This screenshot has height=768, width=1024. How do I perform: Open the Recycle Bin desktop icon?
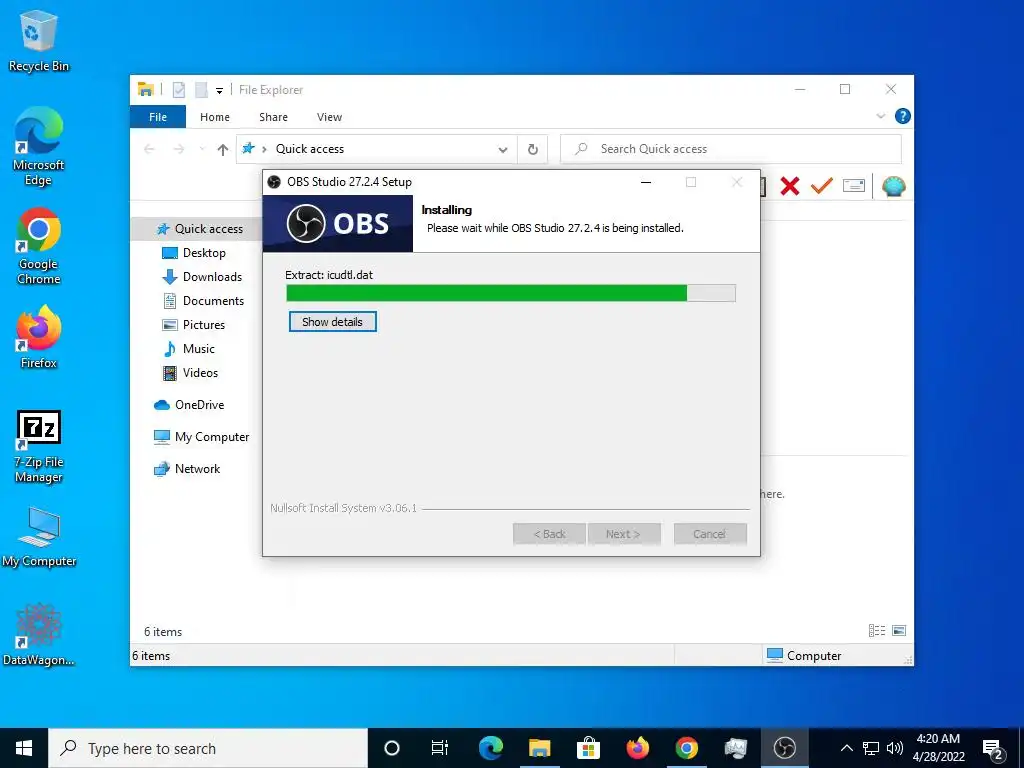(x=39, y=40)
